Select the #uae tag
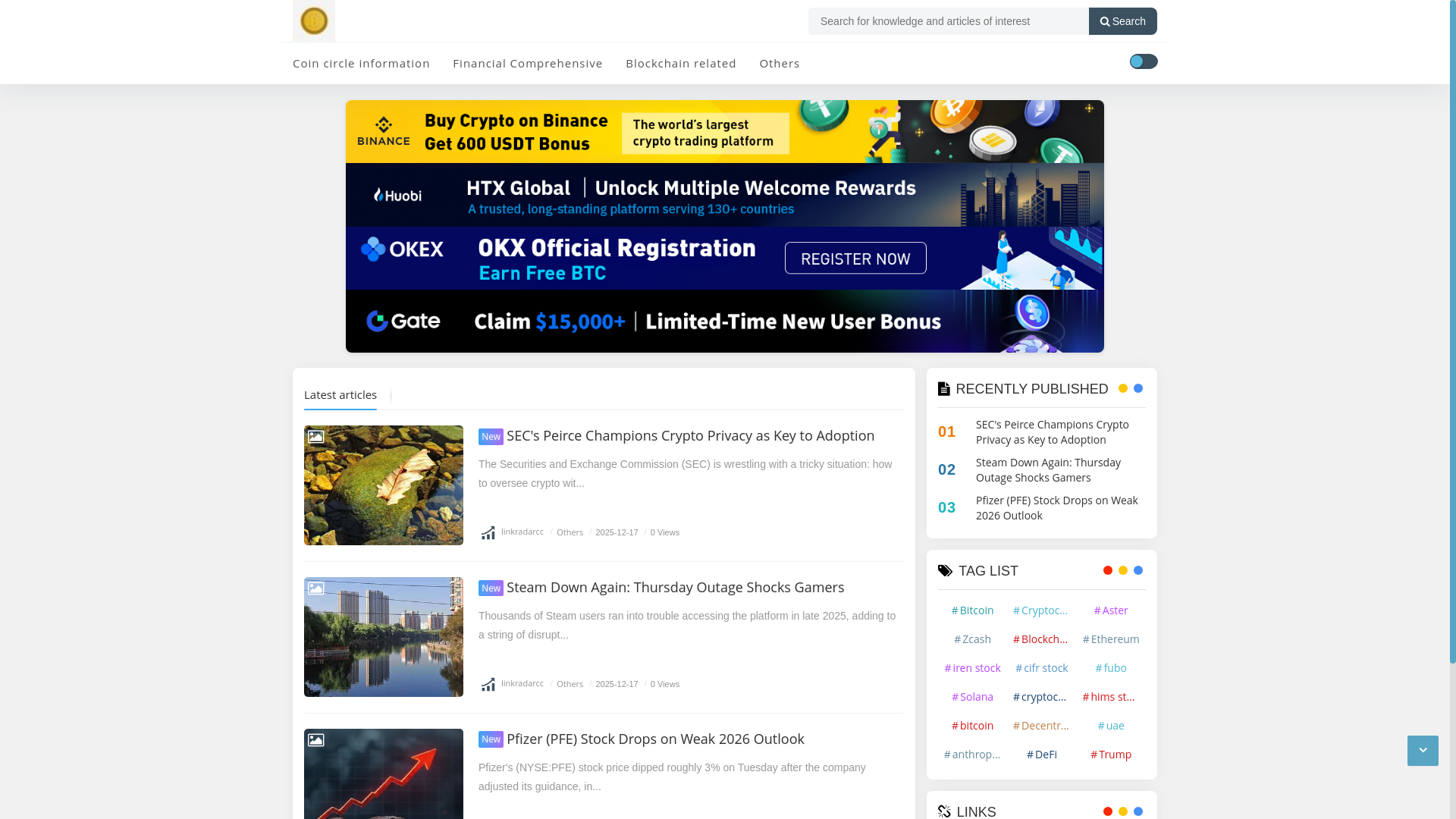The height and width of the screenshot is (819, 1456). (x=1111, y=726)
